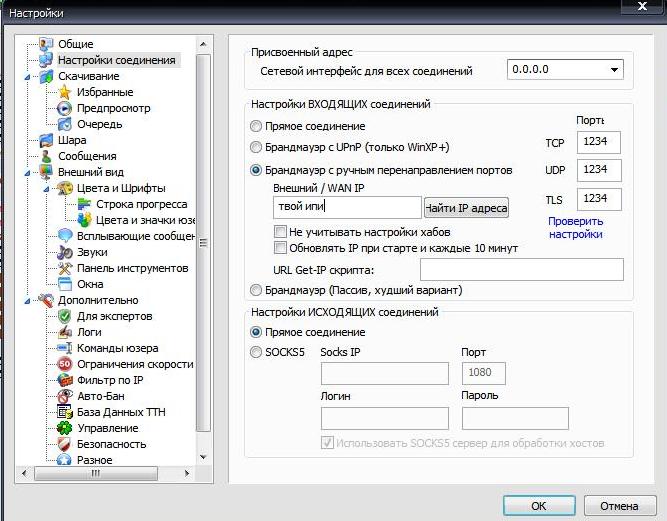Select incoming Прямое соединение radio button

(256, 126)
